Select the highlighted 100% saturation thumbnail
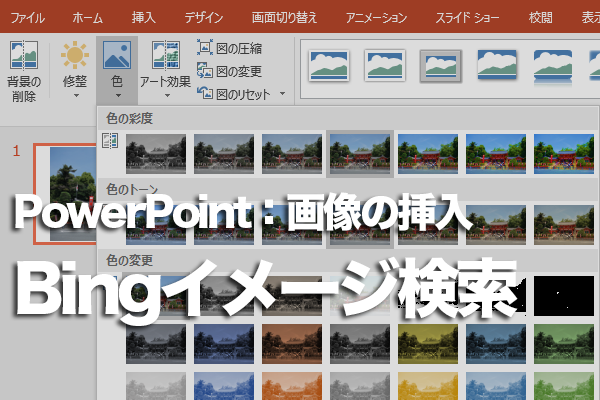 (360, 154)
